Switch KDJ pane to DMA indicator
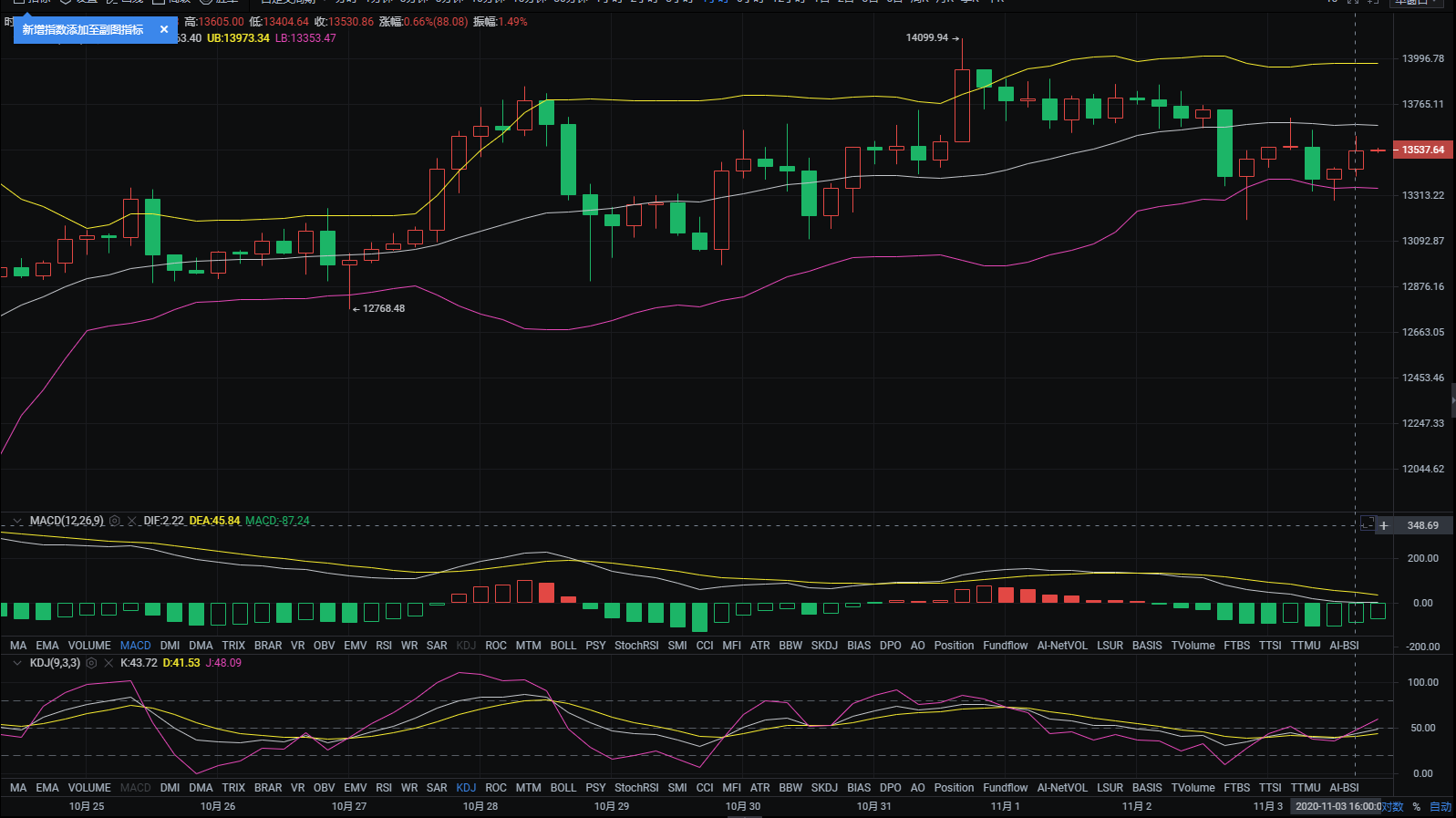The width and height of the screenshot is (1456, 818). (201, 788)
